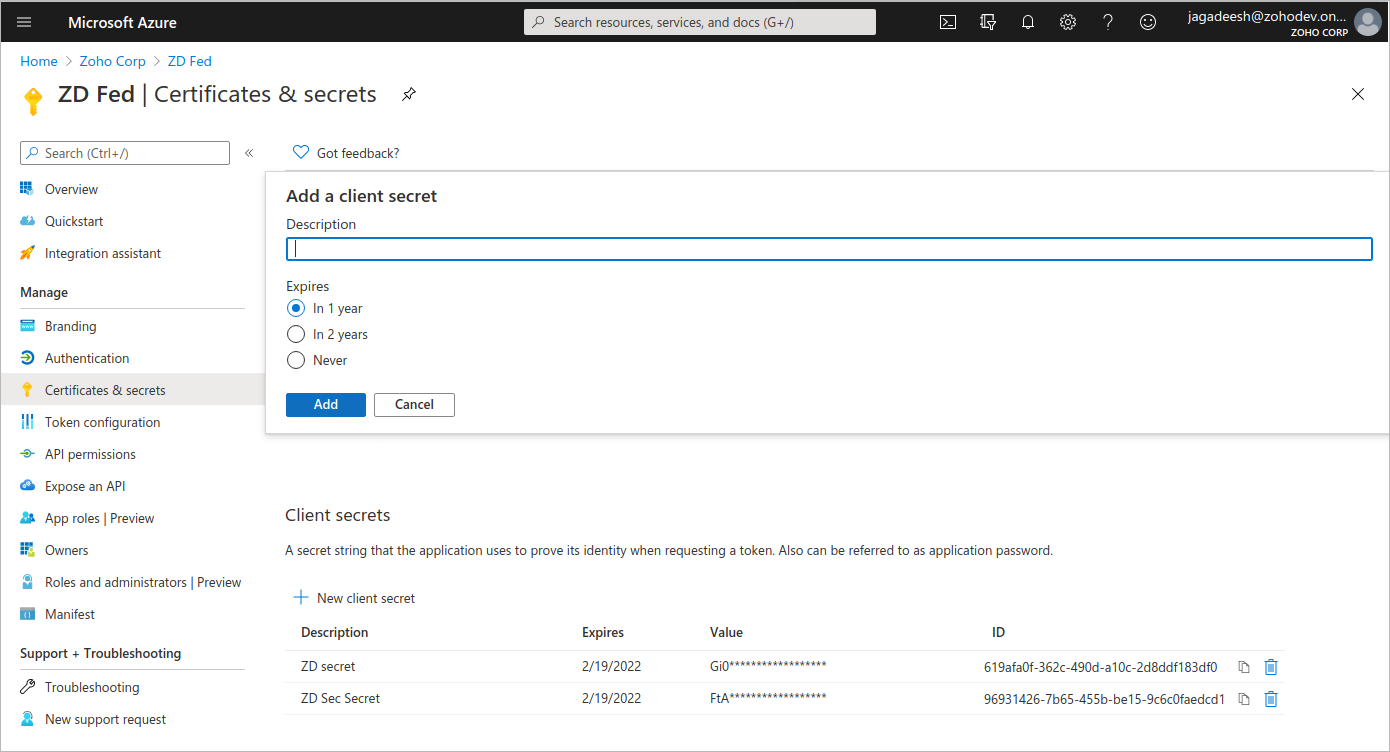Click the Got feedback heart icon
Viewport: 1390px width, 752px height.
(x=300, y=153)
